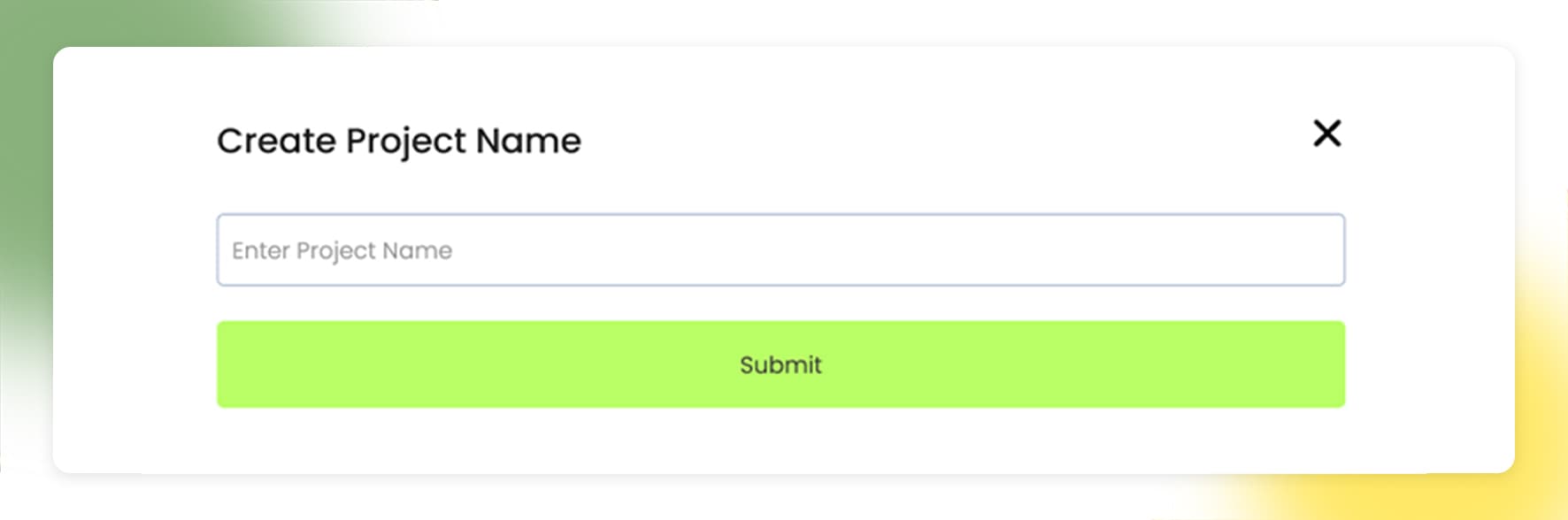
Task: Focus the Enter Project Name field
Action: tap(780, 249)
